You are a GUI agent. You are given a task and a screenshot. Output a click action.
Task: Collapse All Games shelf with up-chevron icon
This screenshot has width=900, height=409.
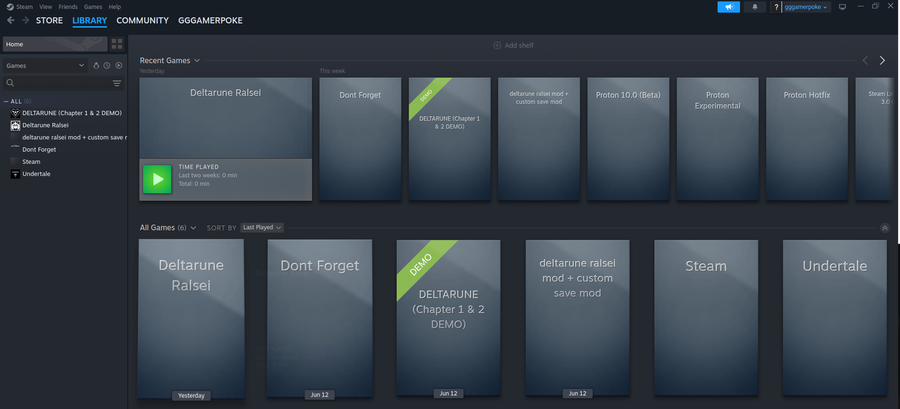pos(885,228)
